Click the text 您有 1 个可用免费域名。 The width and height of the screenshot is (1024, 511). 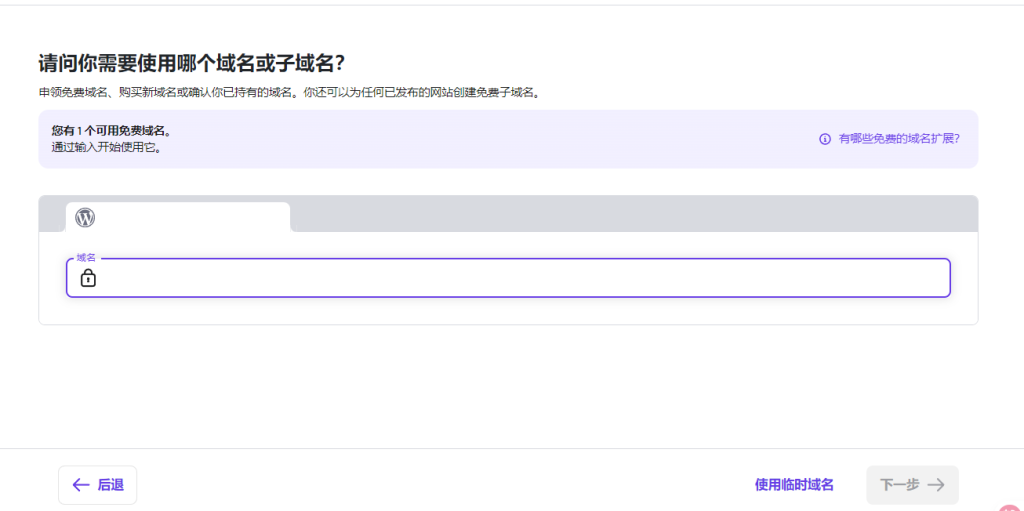pyautogui.click(x=112, y=131)
